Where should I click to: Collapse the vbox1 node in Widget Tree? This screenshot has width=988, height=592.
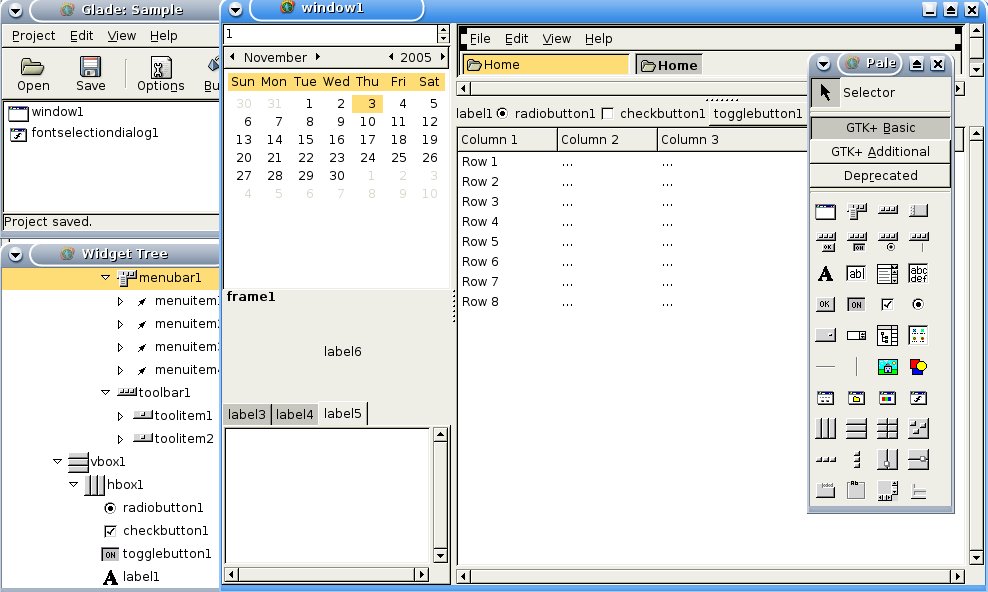(x=58, y=462)
